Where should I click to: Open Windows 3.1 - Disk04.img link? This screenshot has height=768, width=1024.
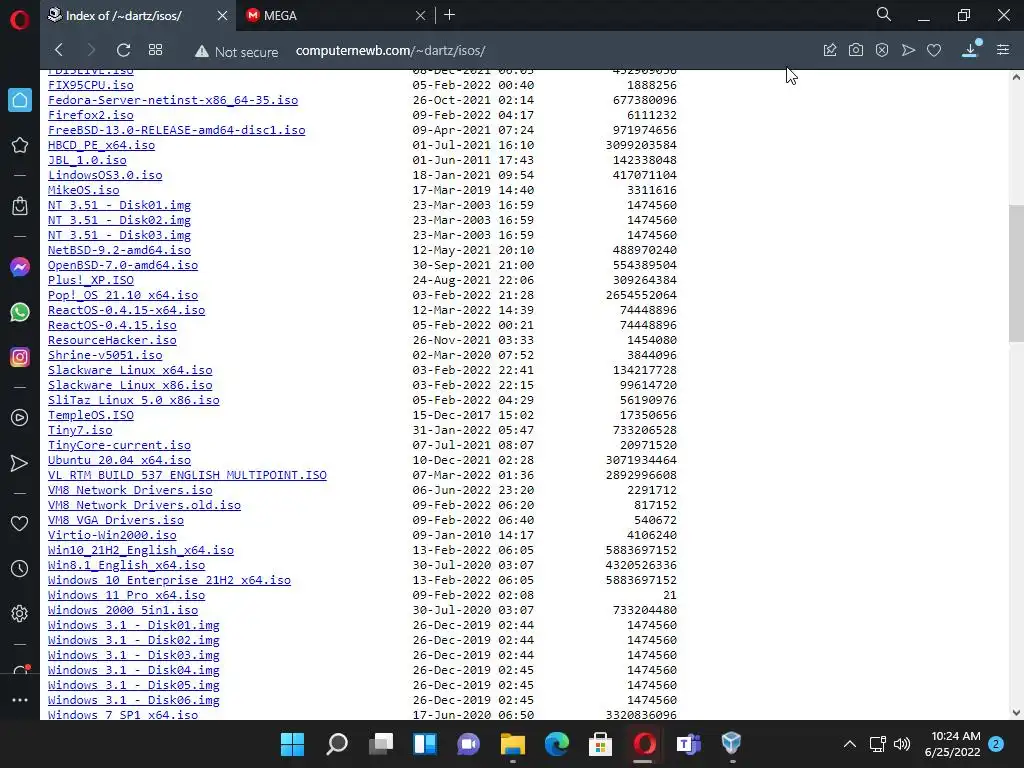coord(133,670)
